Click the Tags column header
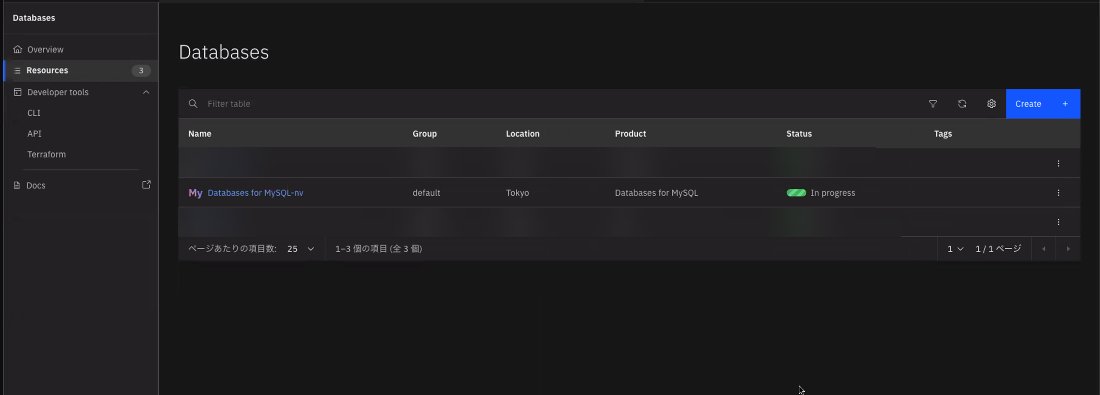Screen dimensions: 1100x395 pos(943,134)
